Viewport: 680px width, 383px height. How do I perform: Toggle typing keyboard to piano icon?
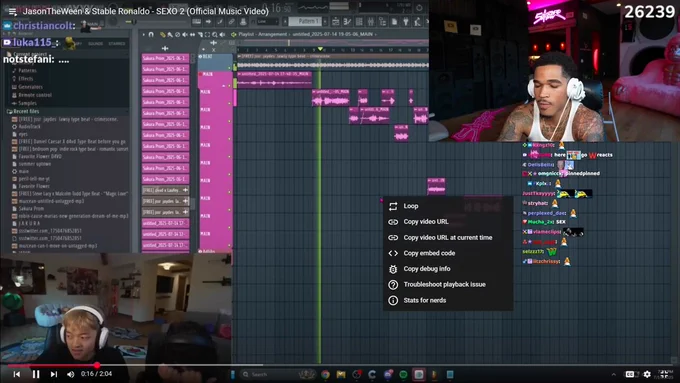(196, 21)
